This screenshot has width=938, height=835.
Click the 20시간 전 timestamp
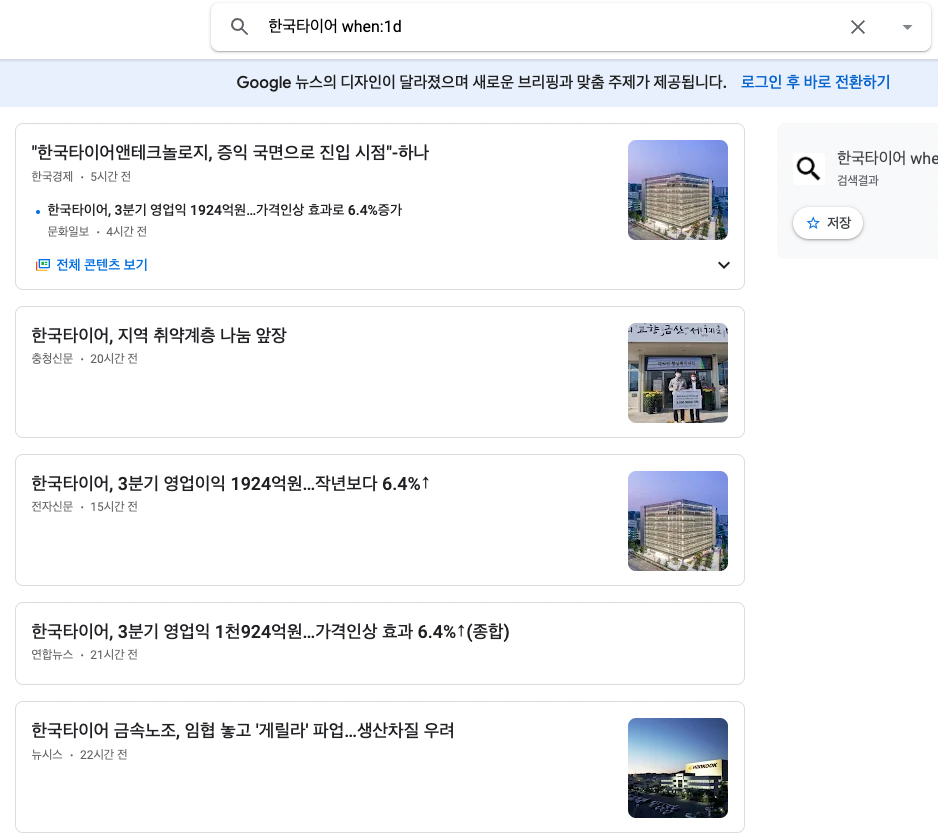coord(114,358)
